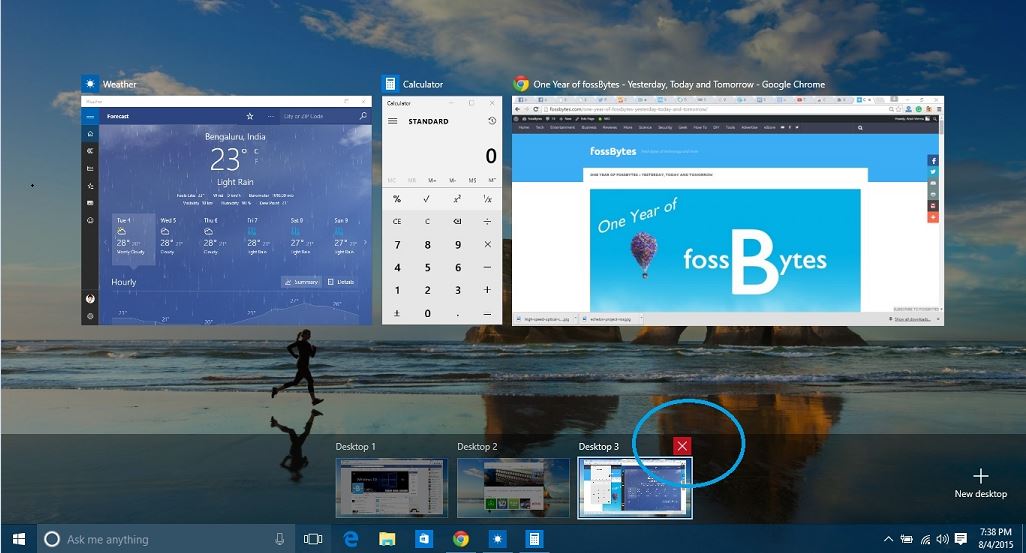The image size is (1026, 553).
Task: Show hidden system tray icons
Action: (888, 539)
